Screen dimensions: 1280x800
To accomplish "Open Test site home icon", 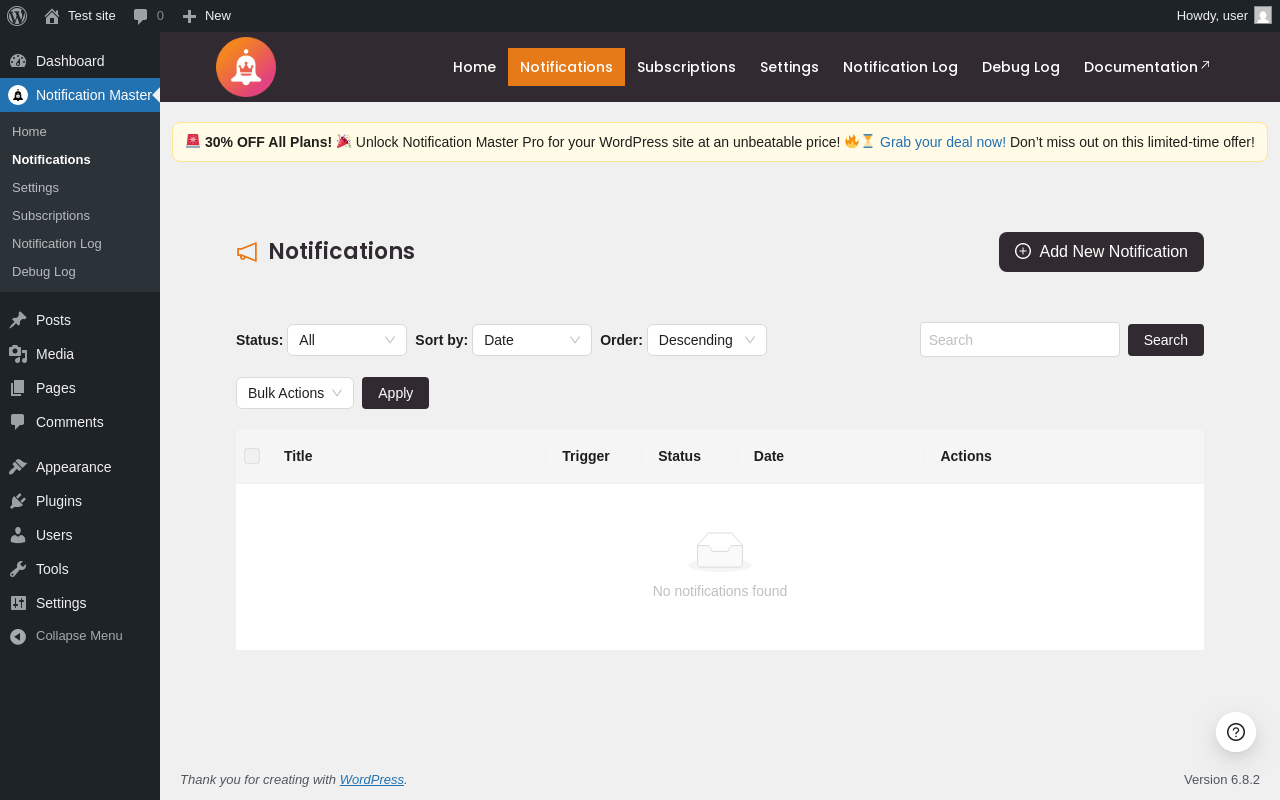I will click(52, 16).
